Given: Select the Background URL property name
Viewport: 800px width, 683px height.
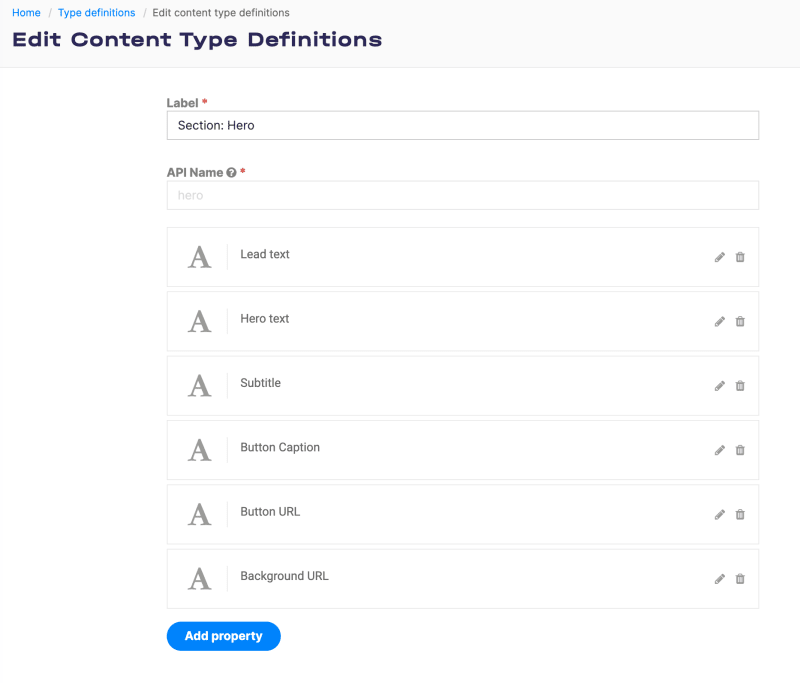Looking at the screenshot, I should pos(284,576).
